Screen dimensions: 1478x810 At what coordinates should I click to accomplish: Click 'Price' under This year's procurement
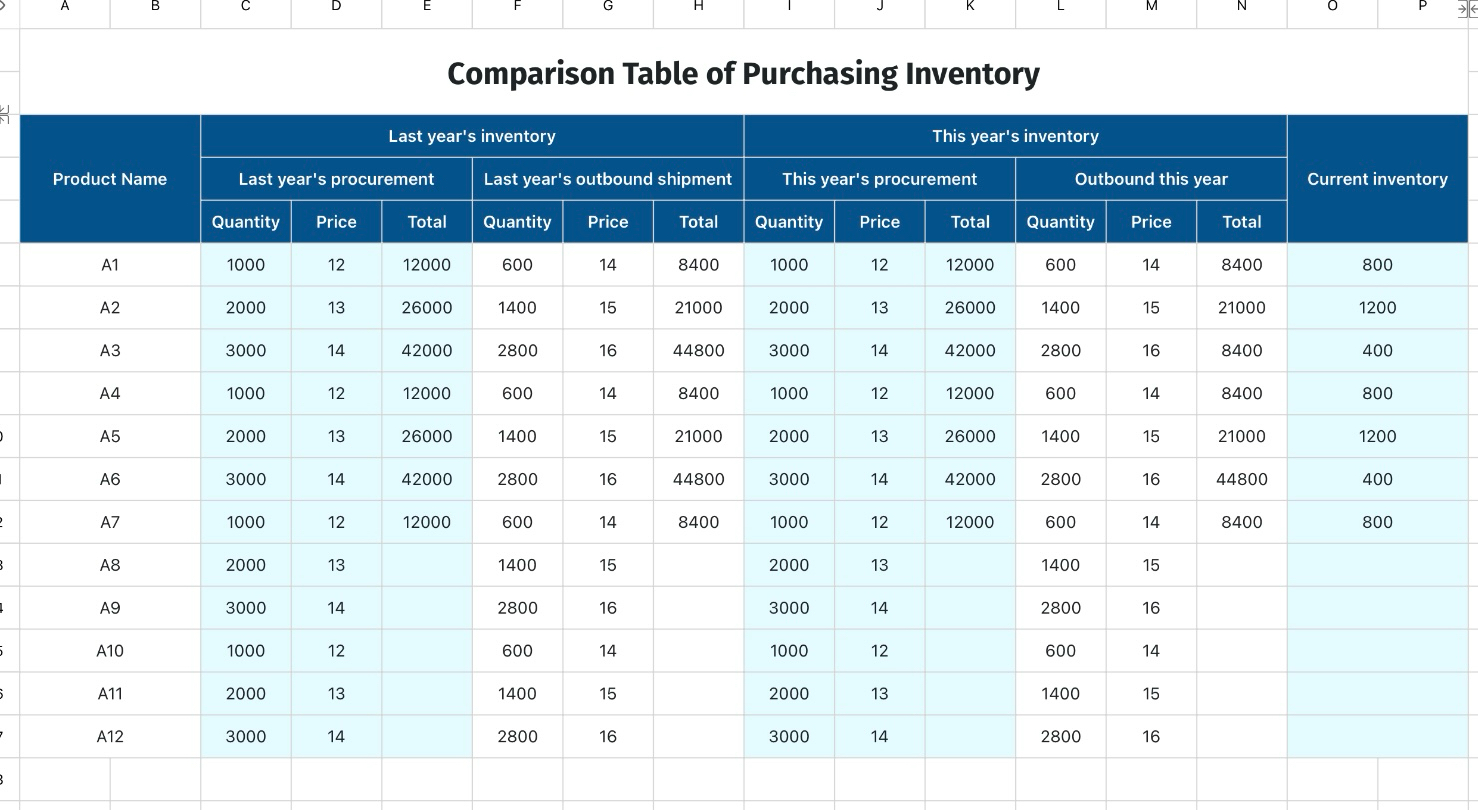click(879, 222)
